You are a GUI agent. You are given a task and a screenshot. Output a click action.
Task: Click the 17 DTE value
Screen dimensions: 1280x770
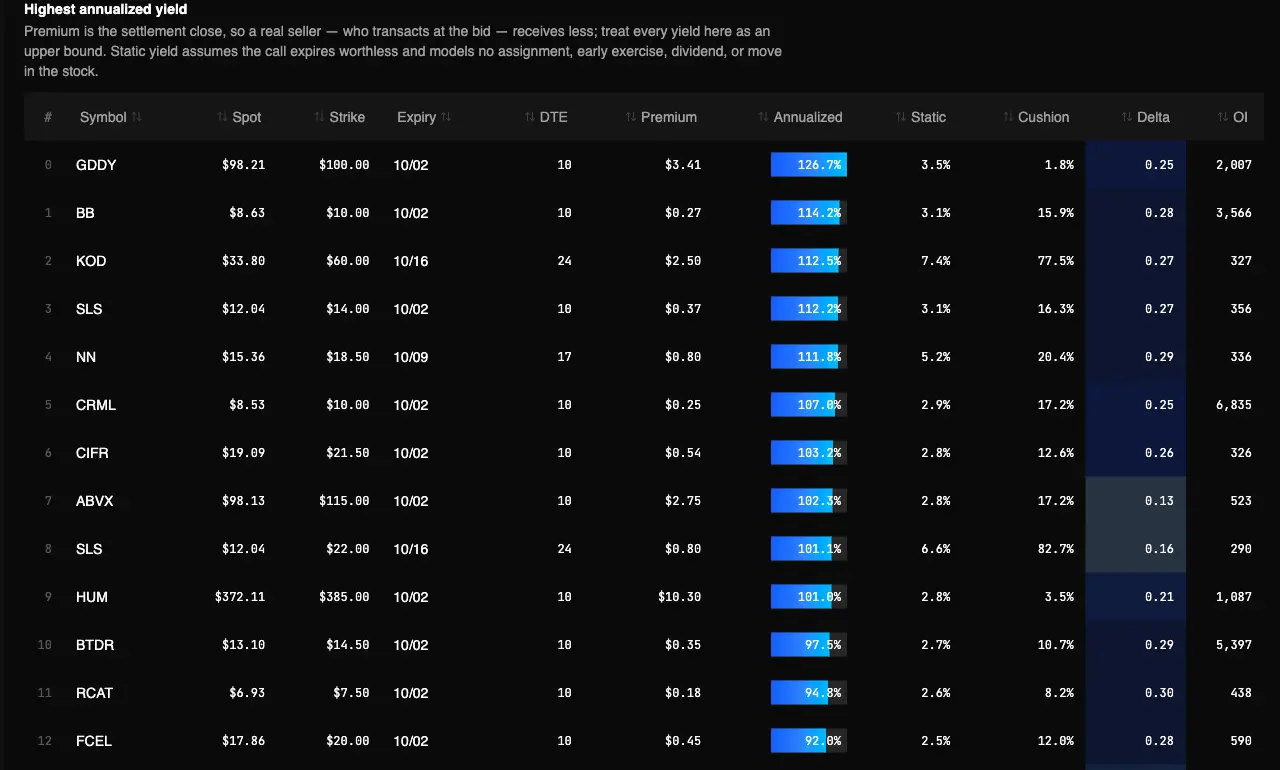(564, 357)
